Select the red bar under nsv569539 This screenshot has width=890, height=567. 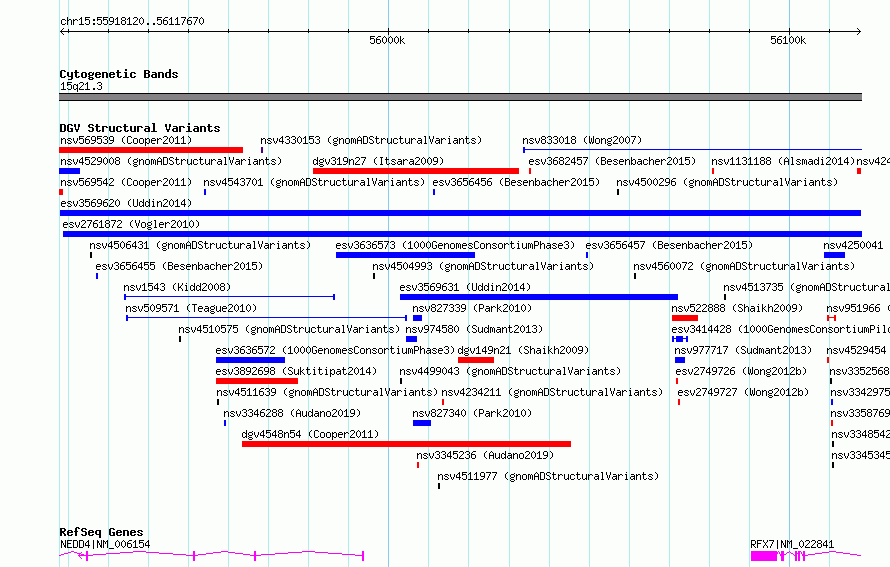pyautogui.click(x=151, y=150)
